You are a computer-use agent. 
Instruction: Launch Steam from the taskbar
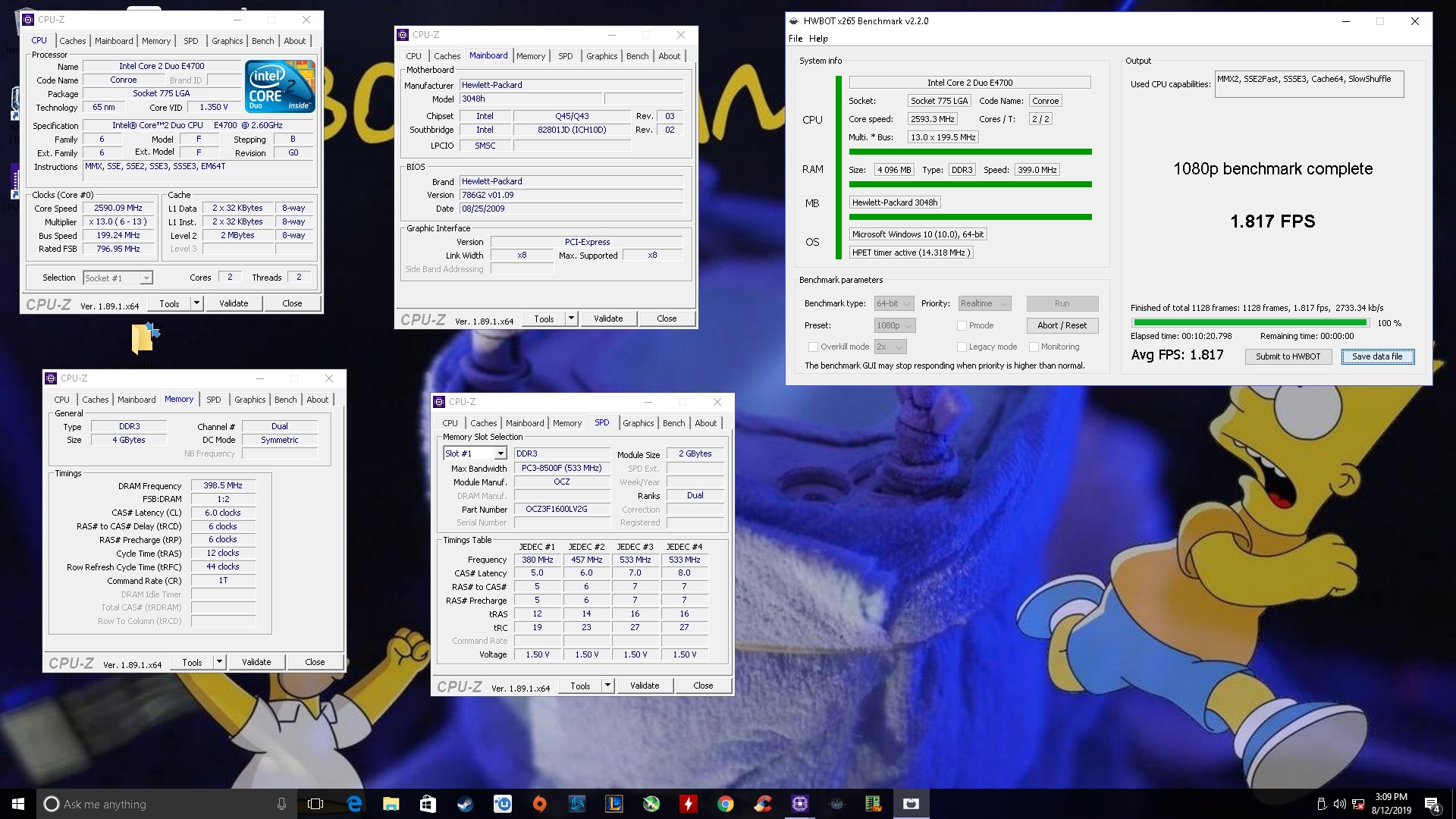tap(465, 804)
